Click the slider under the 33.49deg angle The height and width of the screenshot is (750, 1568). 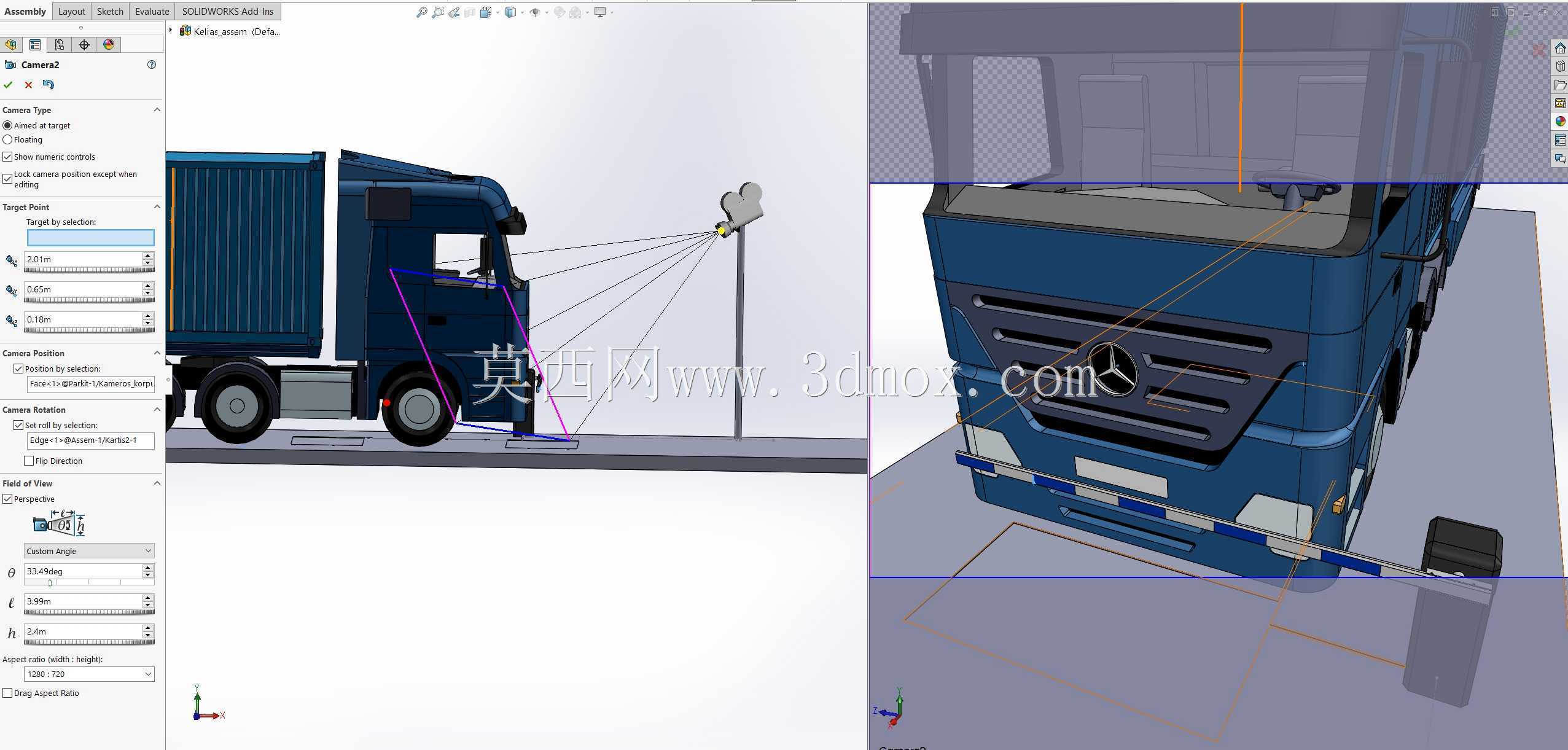(89, 582)
